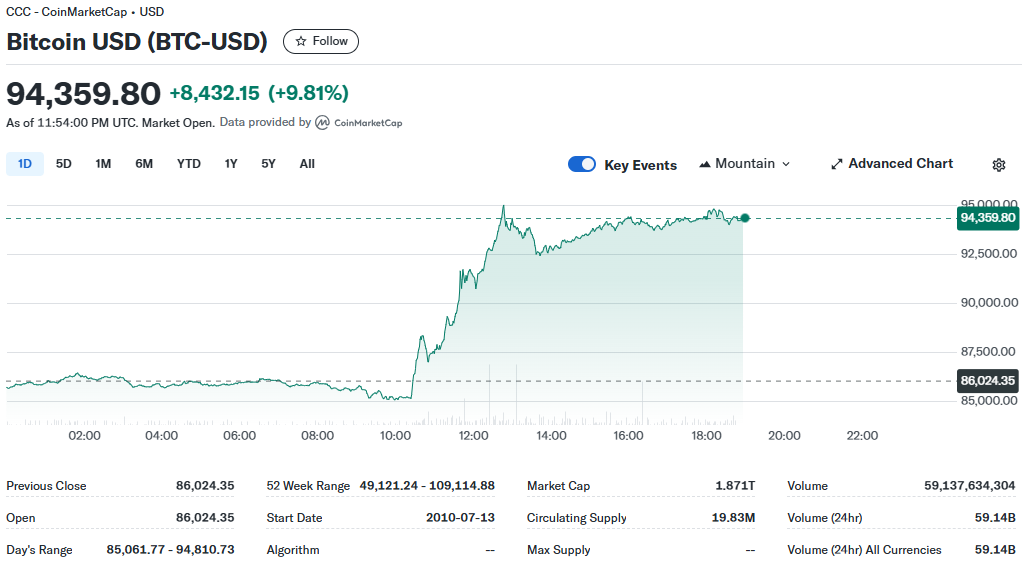Image resolution: width=1032 pixels, height=574 pixels.
Task: Click the Day's Range value 85,061.77 - 94,810.73
Action: click(170, 550)
